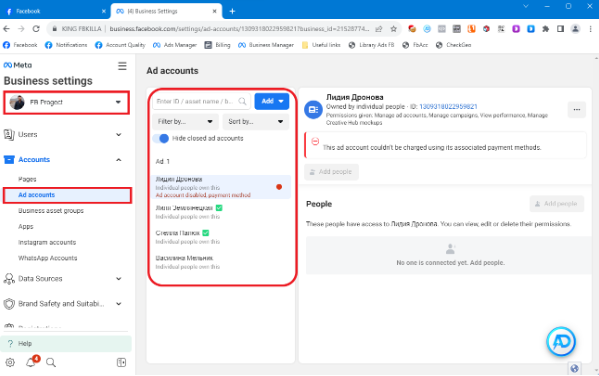The width and height of the screenshot is (599, 376).
Task: Expand the Users section chevron
Action: (118, 135)
